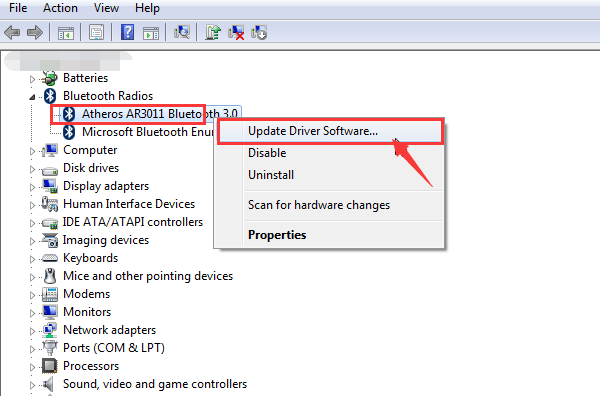Open the Help question mark icon

[x=127, y=32]
